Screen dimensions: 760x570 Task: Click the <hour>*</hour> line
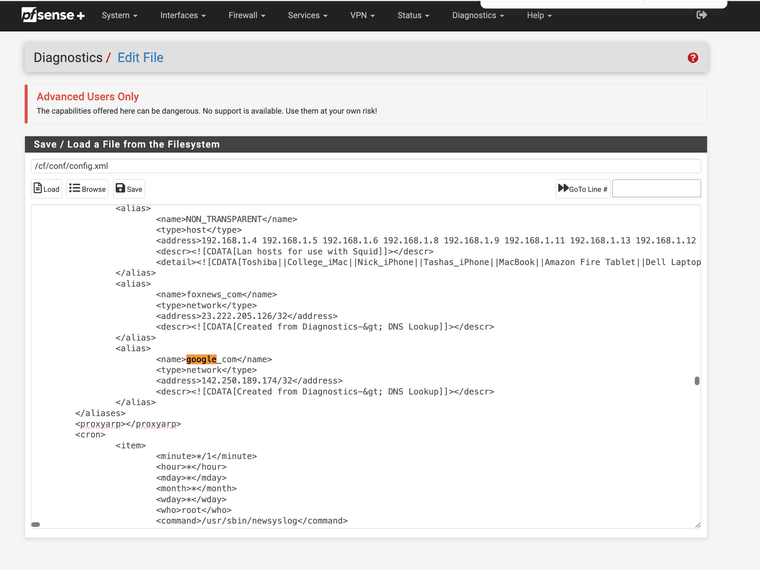(191, 467)
